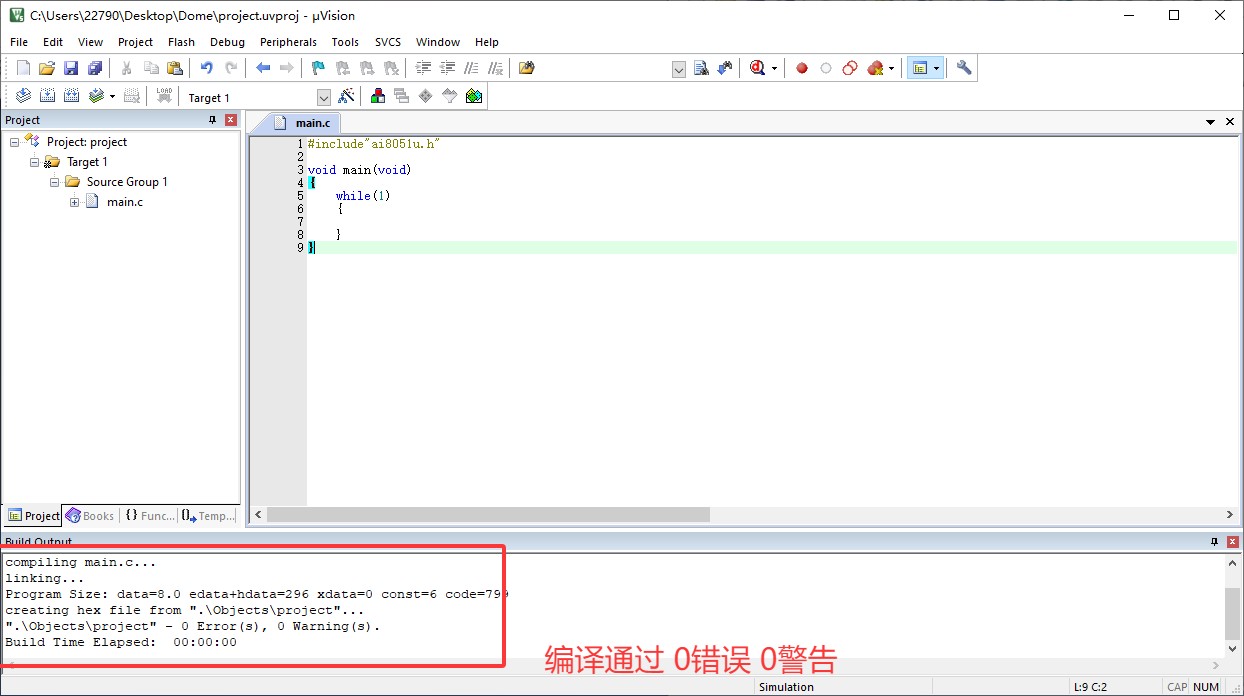
Task: Open the File menu
Action: [19, 42]
